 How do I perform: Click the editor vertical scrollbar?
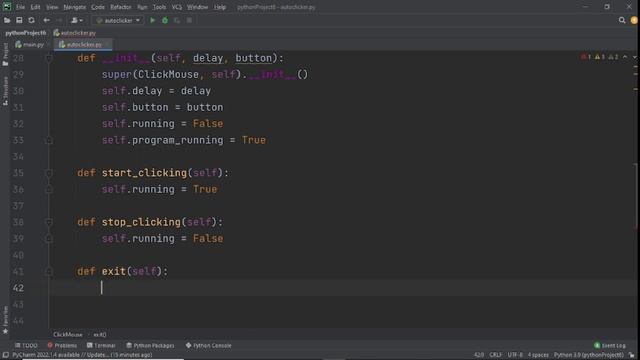[x=636, y=196]
